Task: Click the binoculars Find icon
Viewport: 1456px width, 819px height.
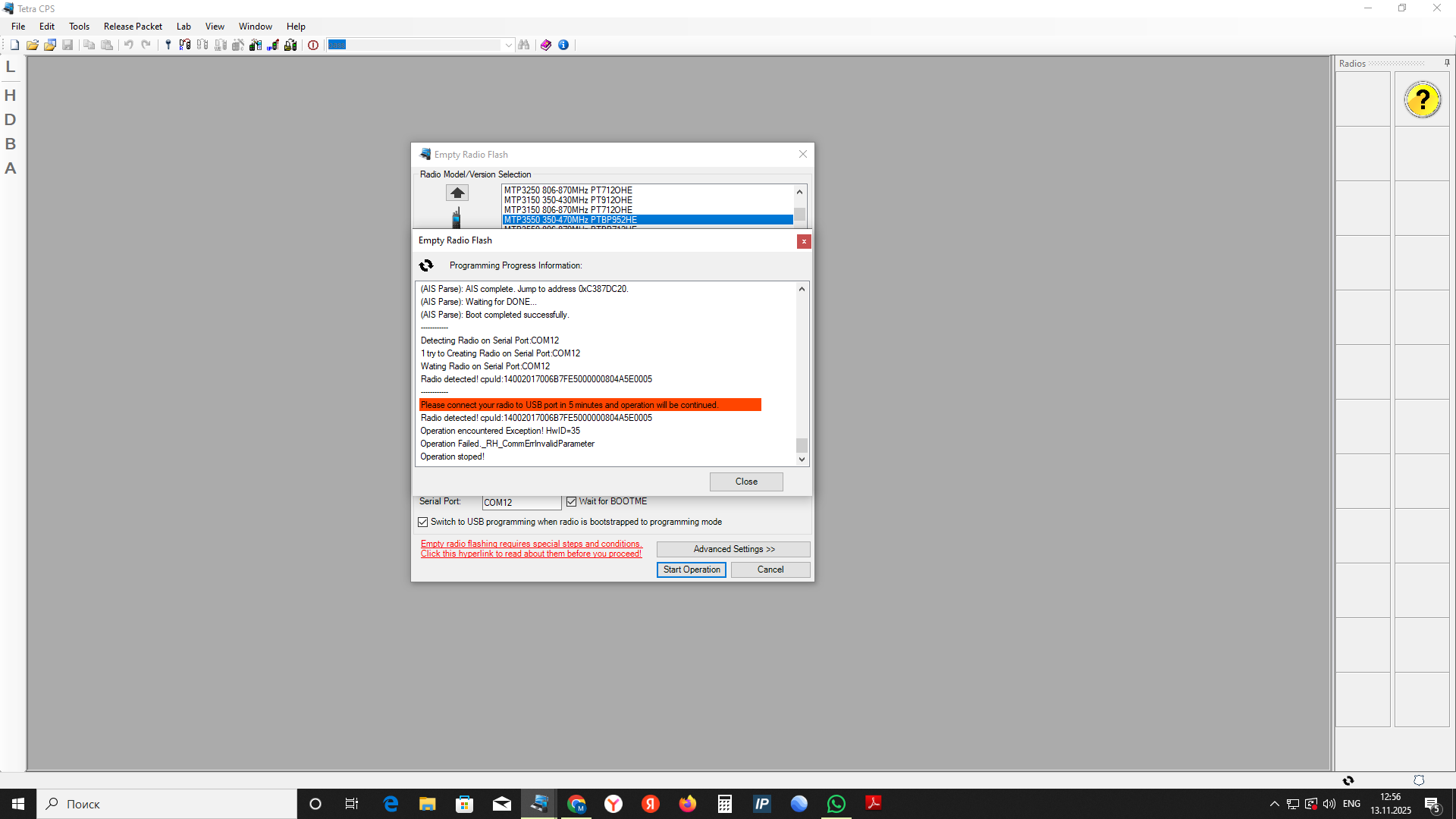Action: click(x=524, y=45)
